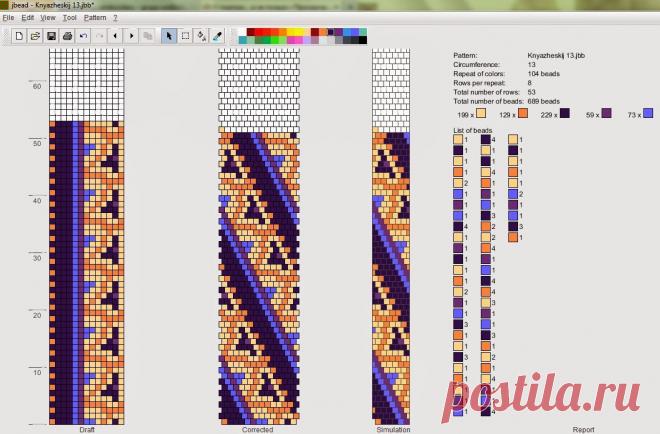The height and width of the screenshot is (434, 660).
Task: Pick the yellow swatch in the palette
Action: tap(293, 32)
